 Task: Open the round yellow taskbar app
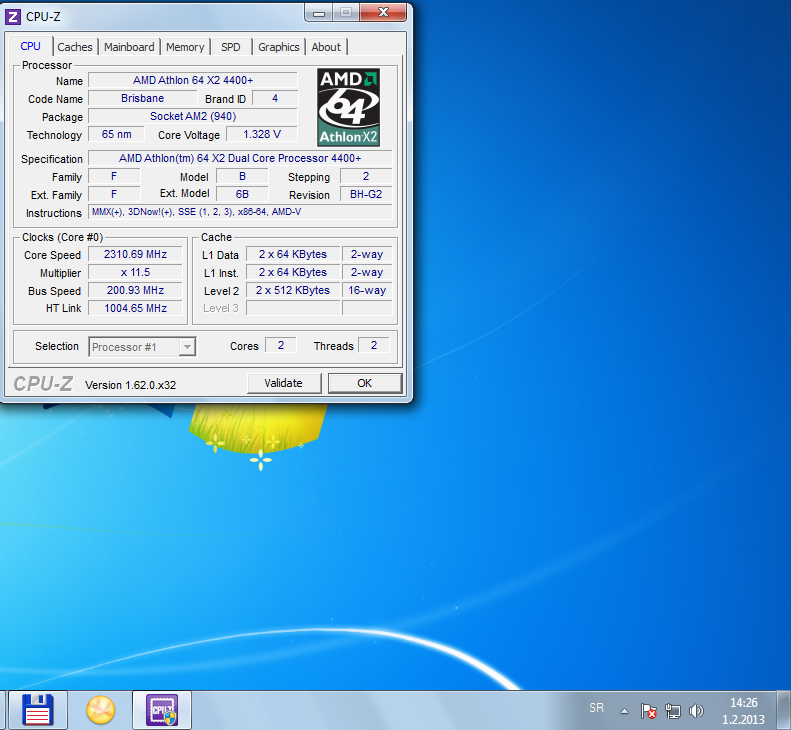(x=100, y=710)
